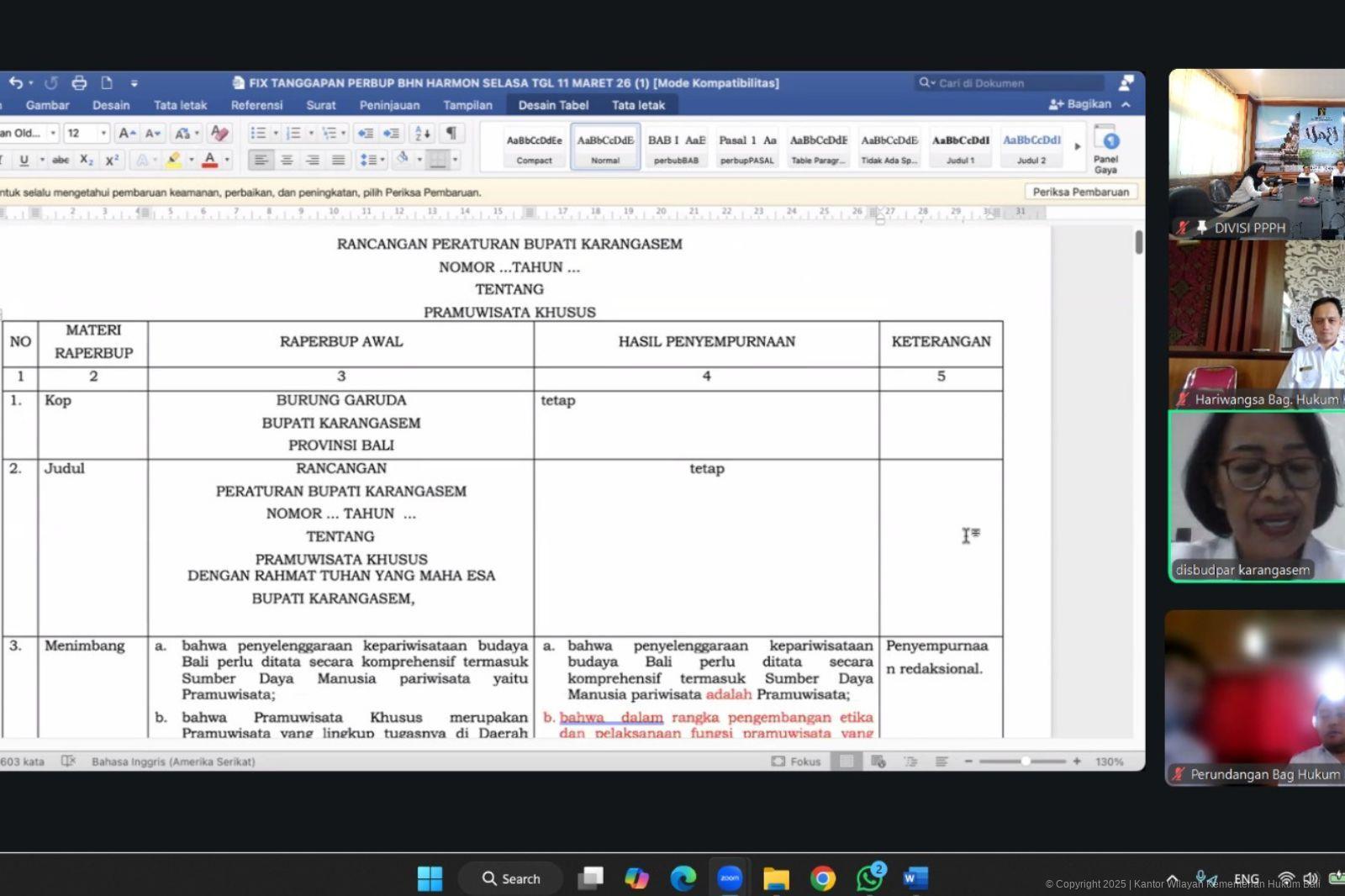
Task: Open the font size dropdown
Action: [103, 133]
